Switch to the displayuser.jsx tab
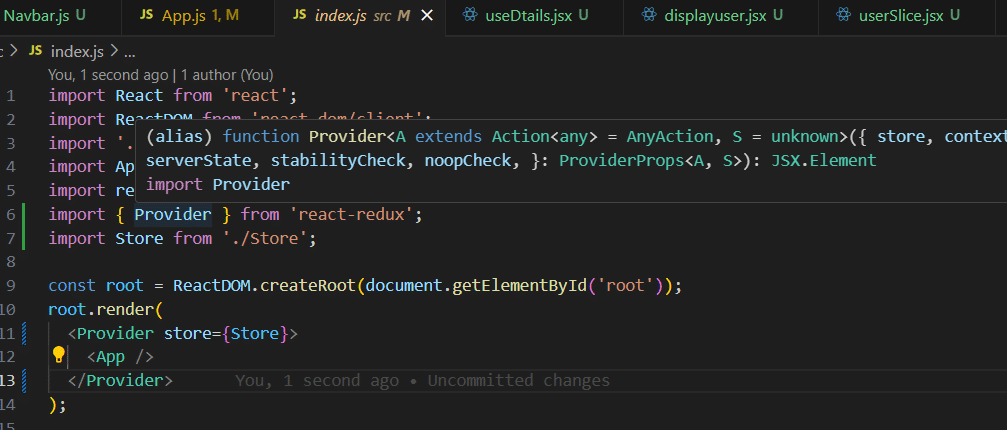Viewport: 1007px width, 430px height. (x=721, y=16)
